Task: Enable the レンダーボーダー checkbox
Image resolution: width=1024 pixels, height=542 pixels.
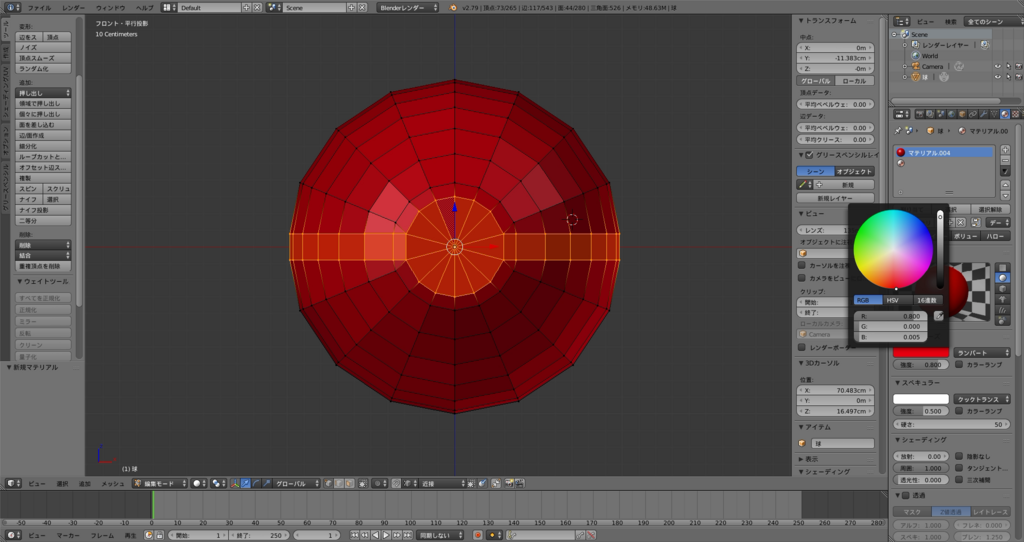Action: pyautogui.click(x=802, y=346)
